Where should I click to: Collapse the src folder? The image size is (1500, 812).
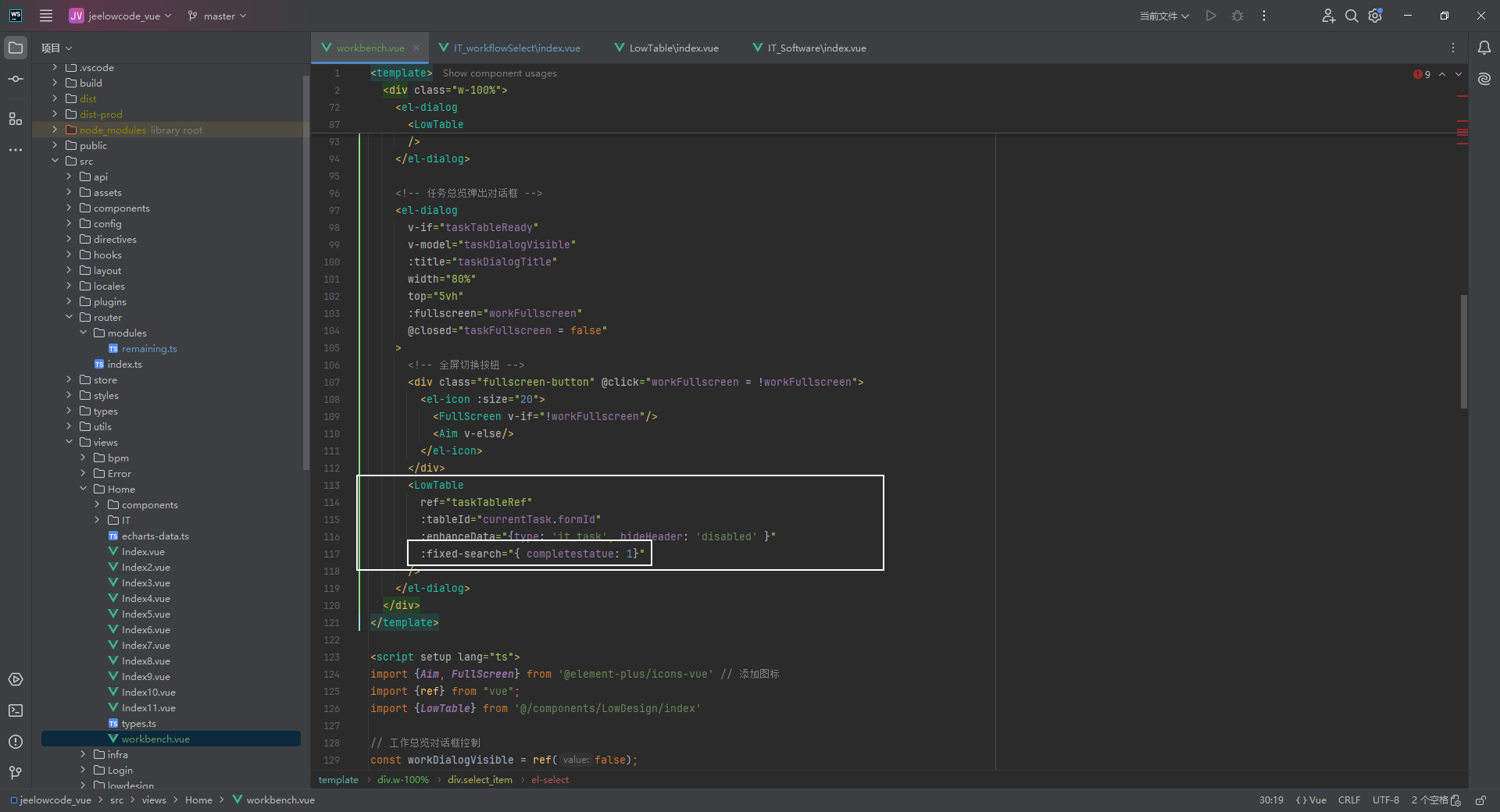point(55,161)
